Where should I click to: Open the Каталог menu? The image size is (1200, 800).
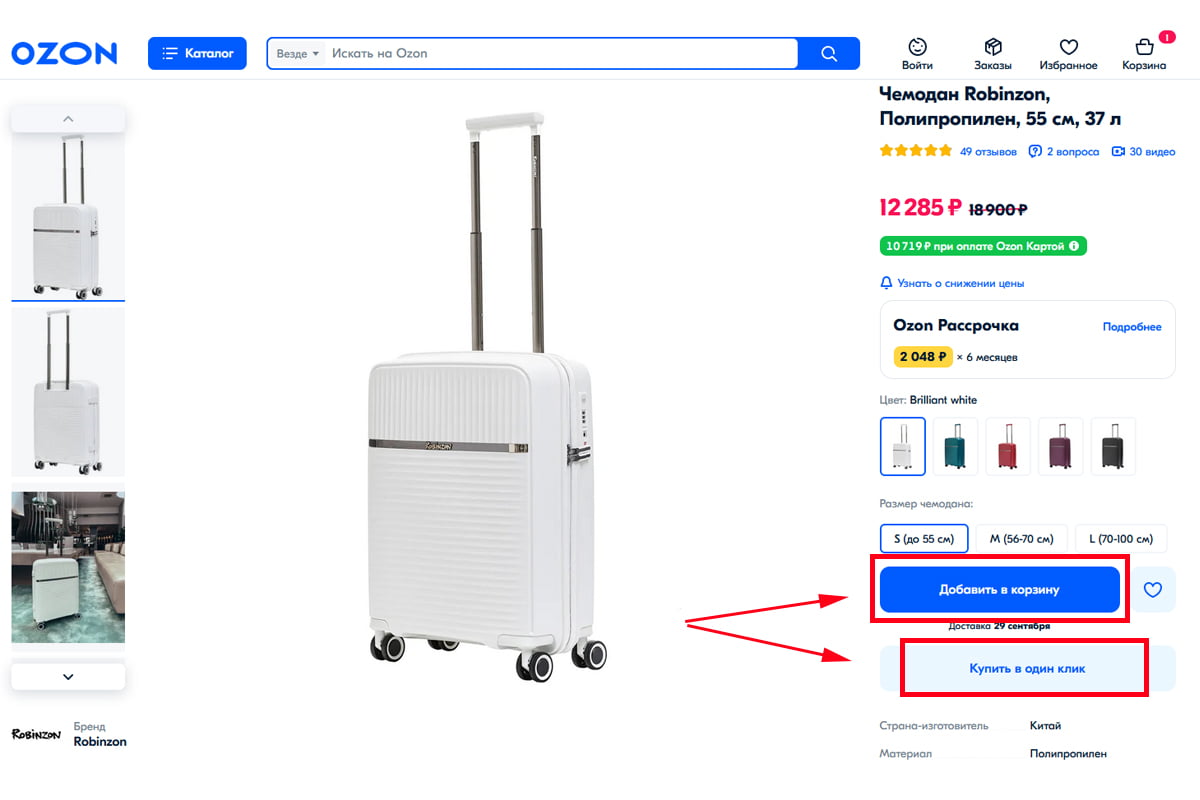pos(197,53)
